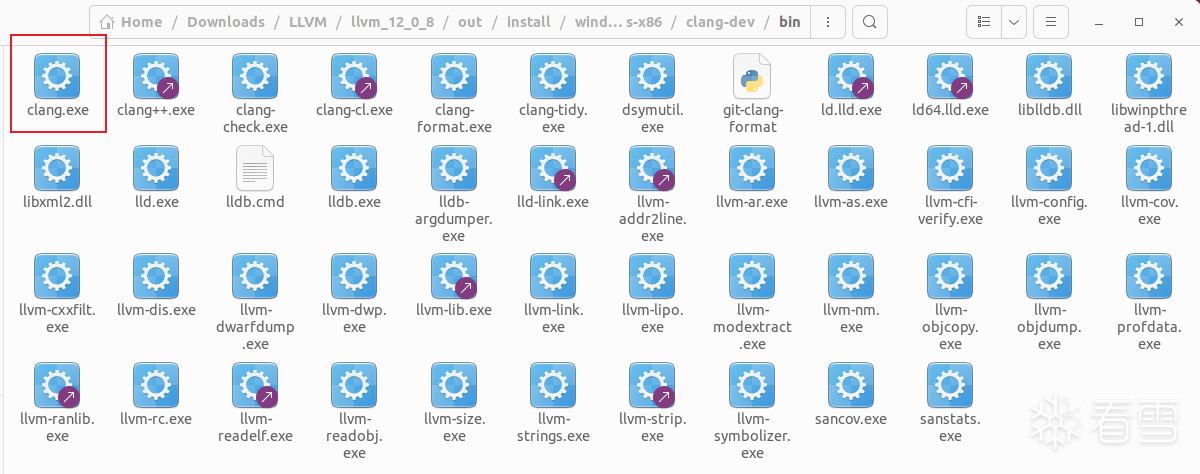Image resolution: width=1200 pixels, height=474 pixels.
Task: Navigate to install folder in path bar
Action: pyautogui.click(x=528, y=21)
